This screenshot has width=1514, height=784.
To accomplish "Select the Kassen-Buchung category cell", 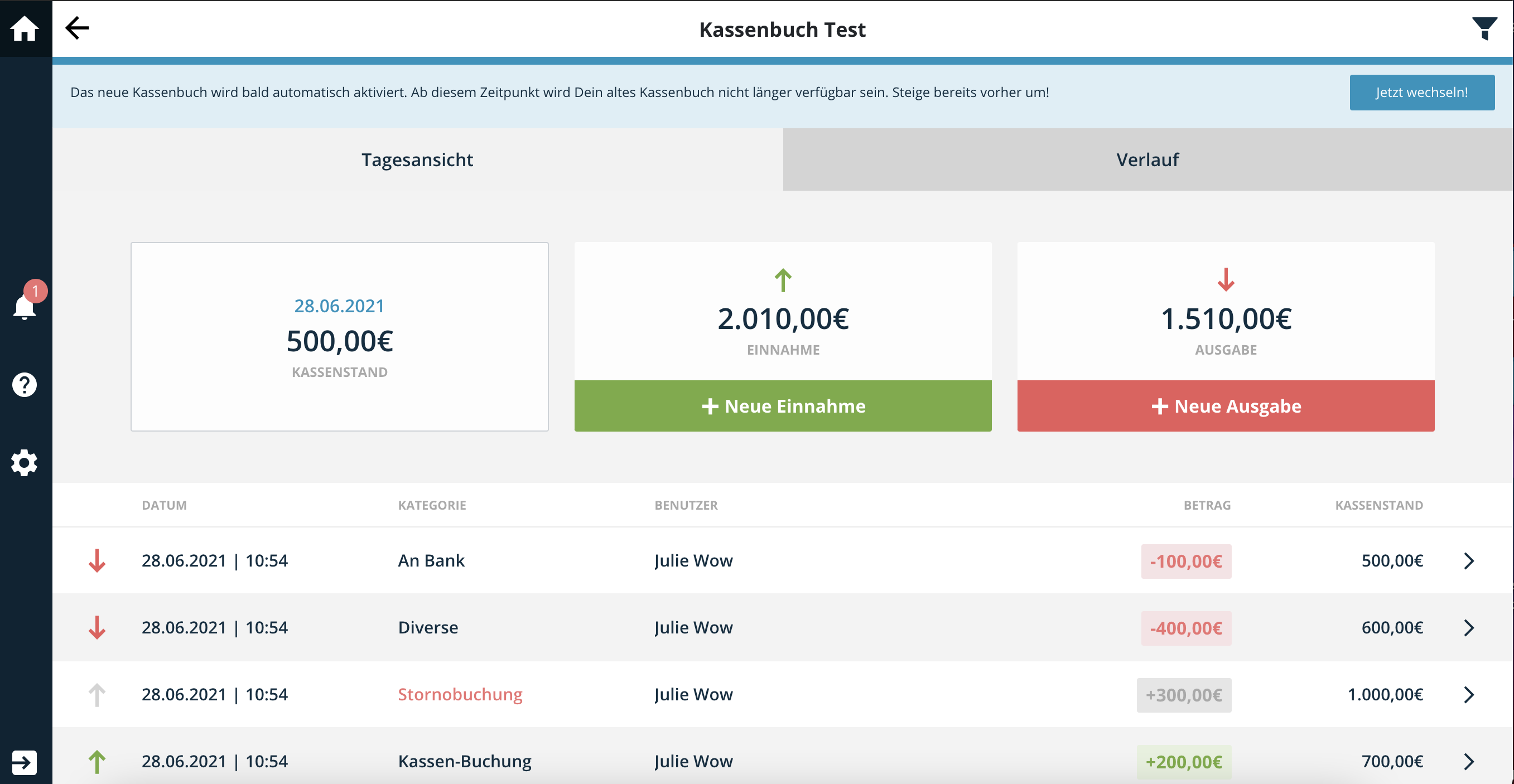I will 464,762.
